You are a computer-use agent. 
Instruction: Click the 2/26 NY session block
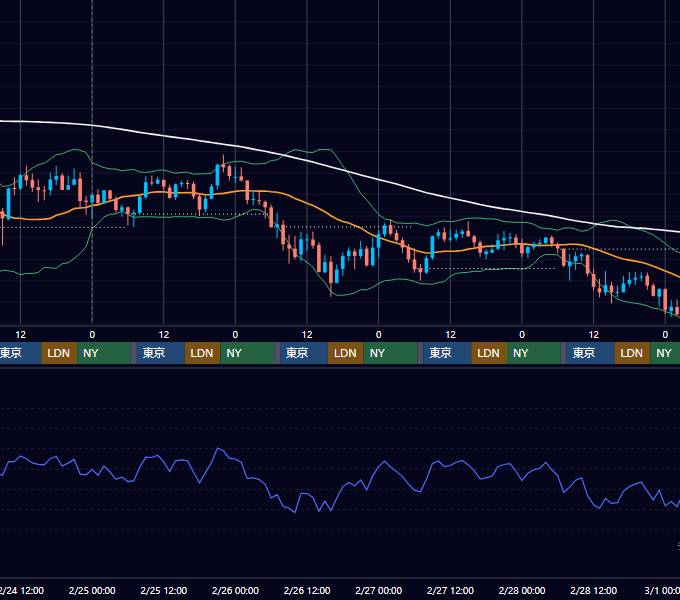pos(390,353)
